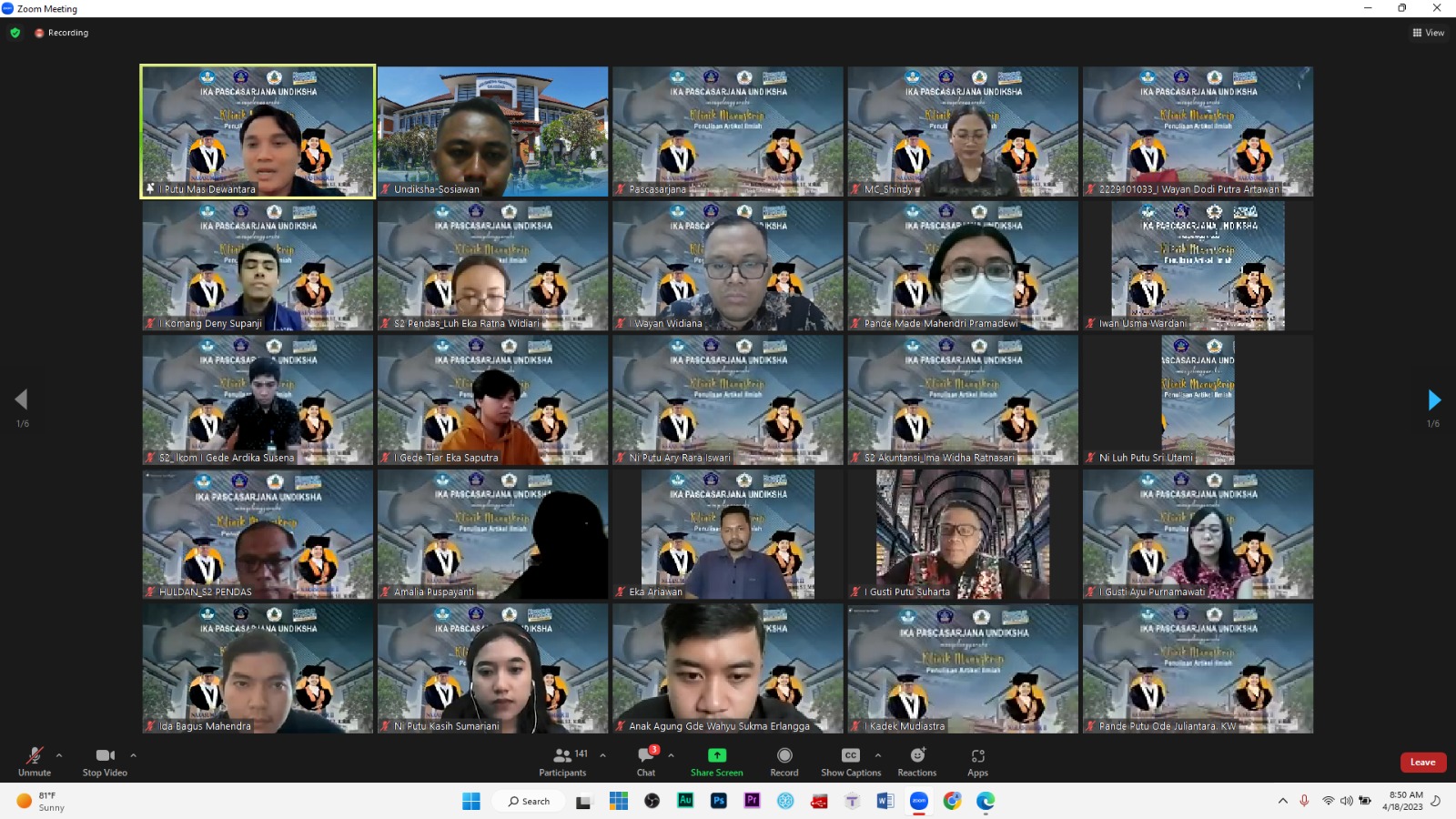Select Anak Agung Gde Wahyu Sukma Erlangga tile

pyautogui.click(x=728, y=668)
